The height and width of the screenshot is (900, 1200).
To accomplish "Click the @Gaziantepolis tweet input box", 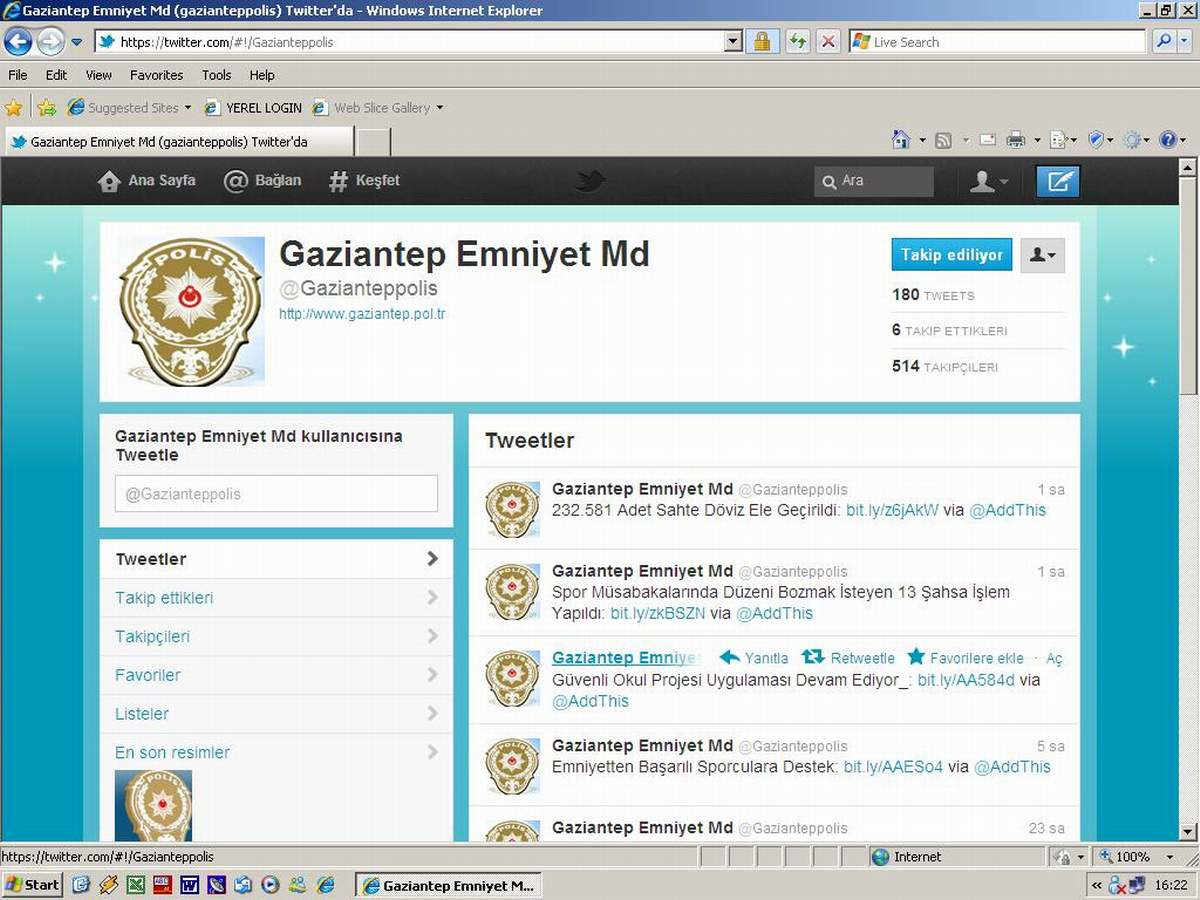I will point(276,494).
